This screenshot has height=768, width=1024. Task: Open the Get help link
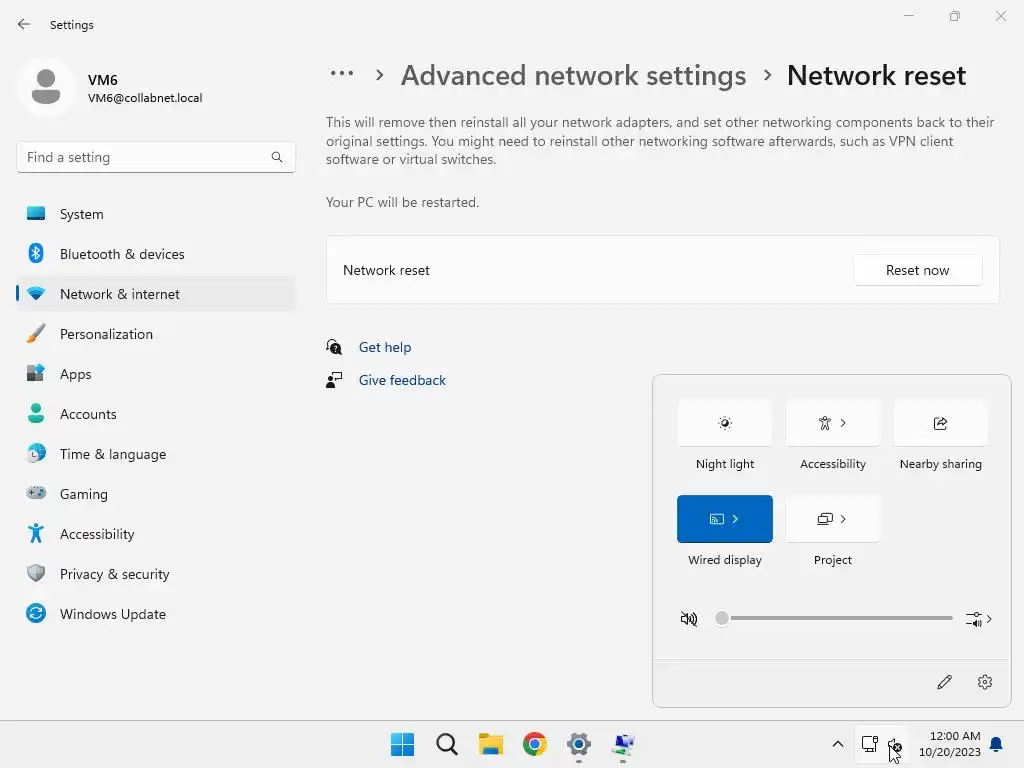coord(385,347)
